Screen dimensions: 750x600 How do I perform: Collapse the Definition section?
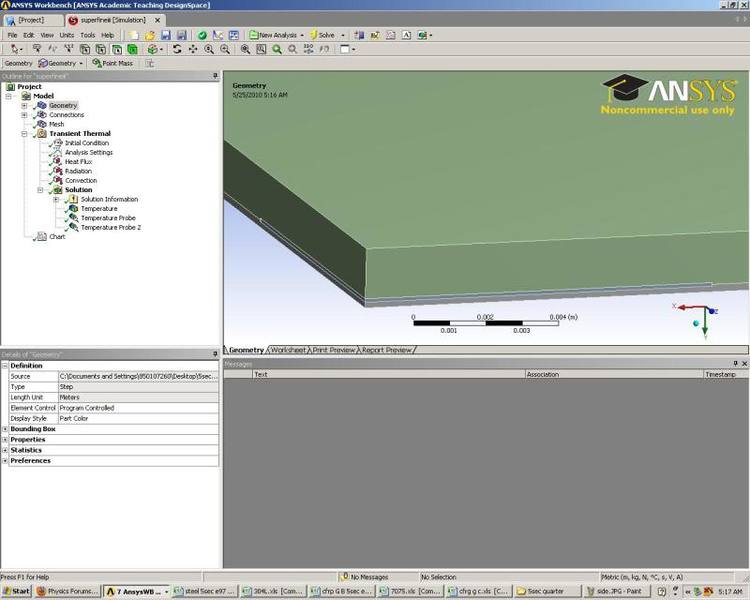click(x=5, y=366)
